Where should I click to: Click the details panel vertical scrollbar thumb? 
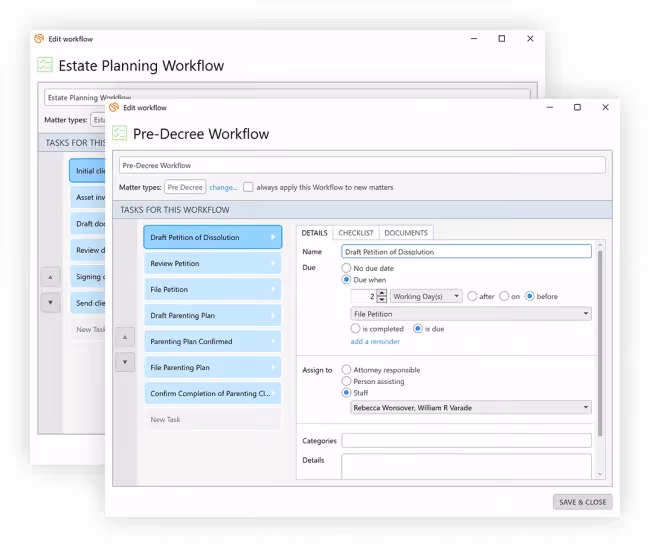[x=600, y=343]
